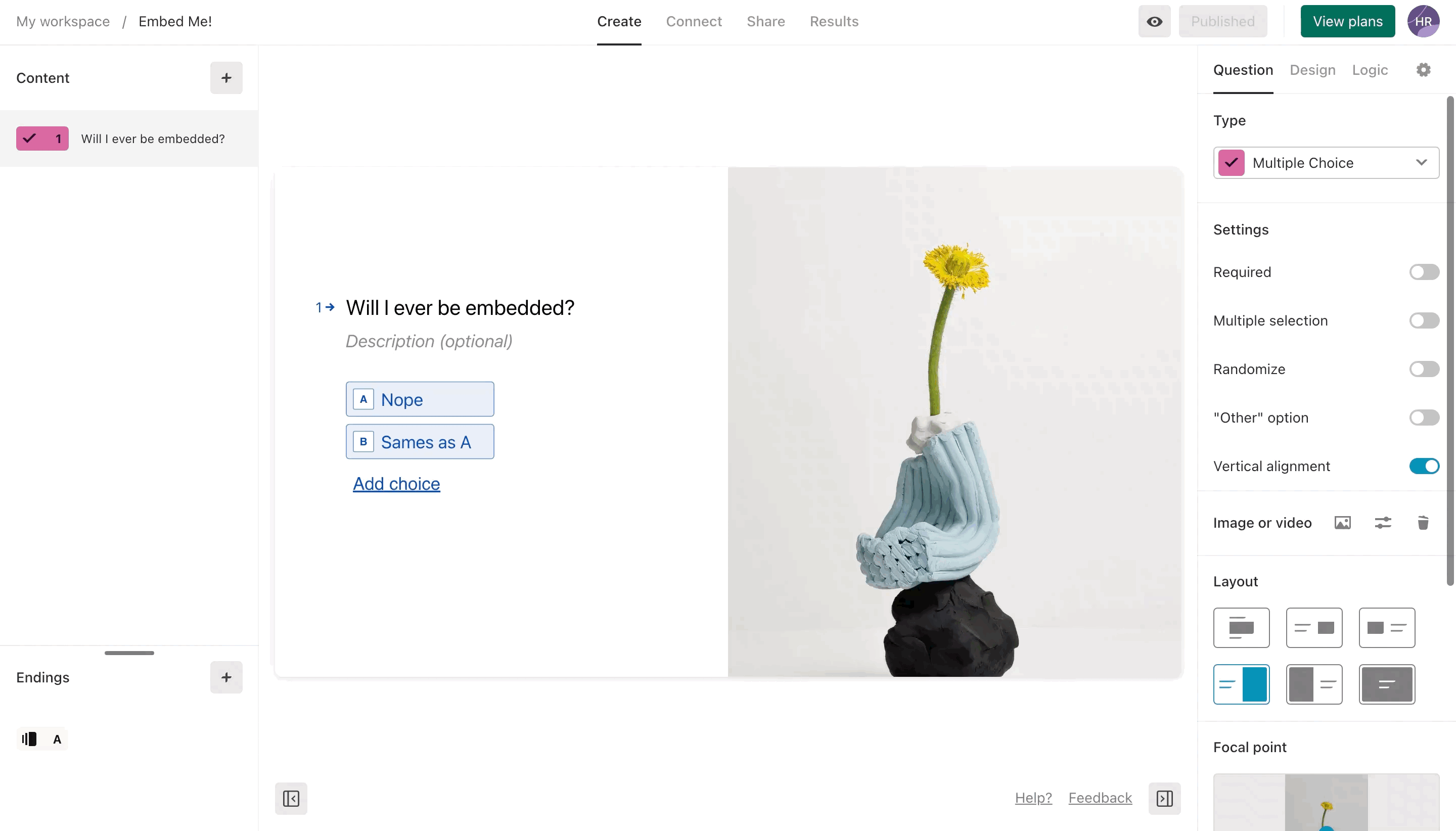Click View plans button
Screen dimensions: 1456x831
[1347, 21]
